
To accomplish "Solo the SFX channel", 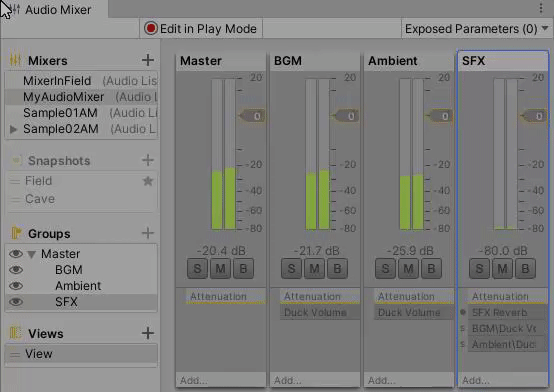I will [479, 269].
